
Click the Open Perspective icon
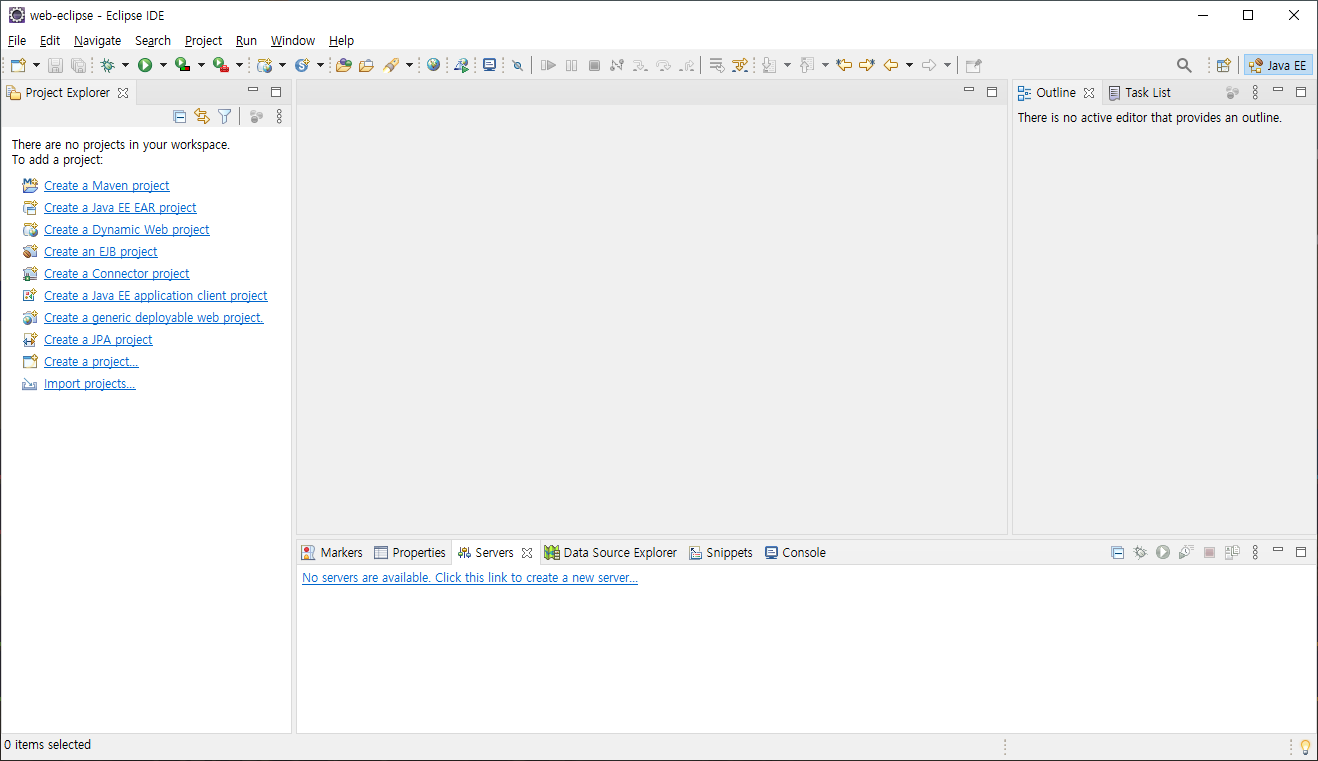pos(1223,65)
